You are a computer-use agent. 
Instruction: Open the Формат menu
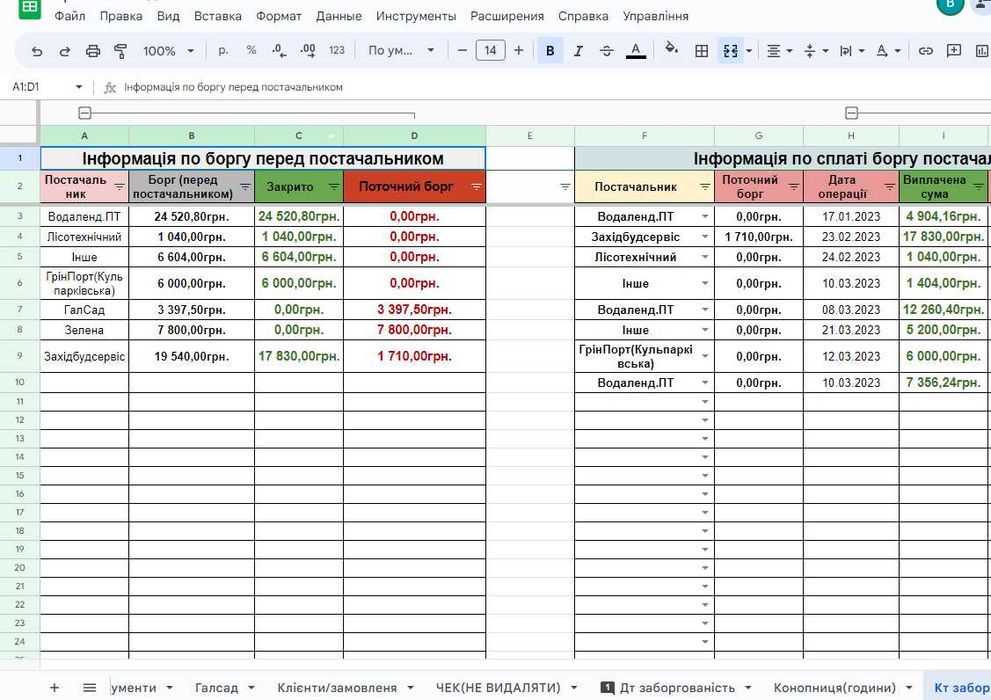pyautogui.click(x=279, y=16)
